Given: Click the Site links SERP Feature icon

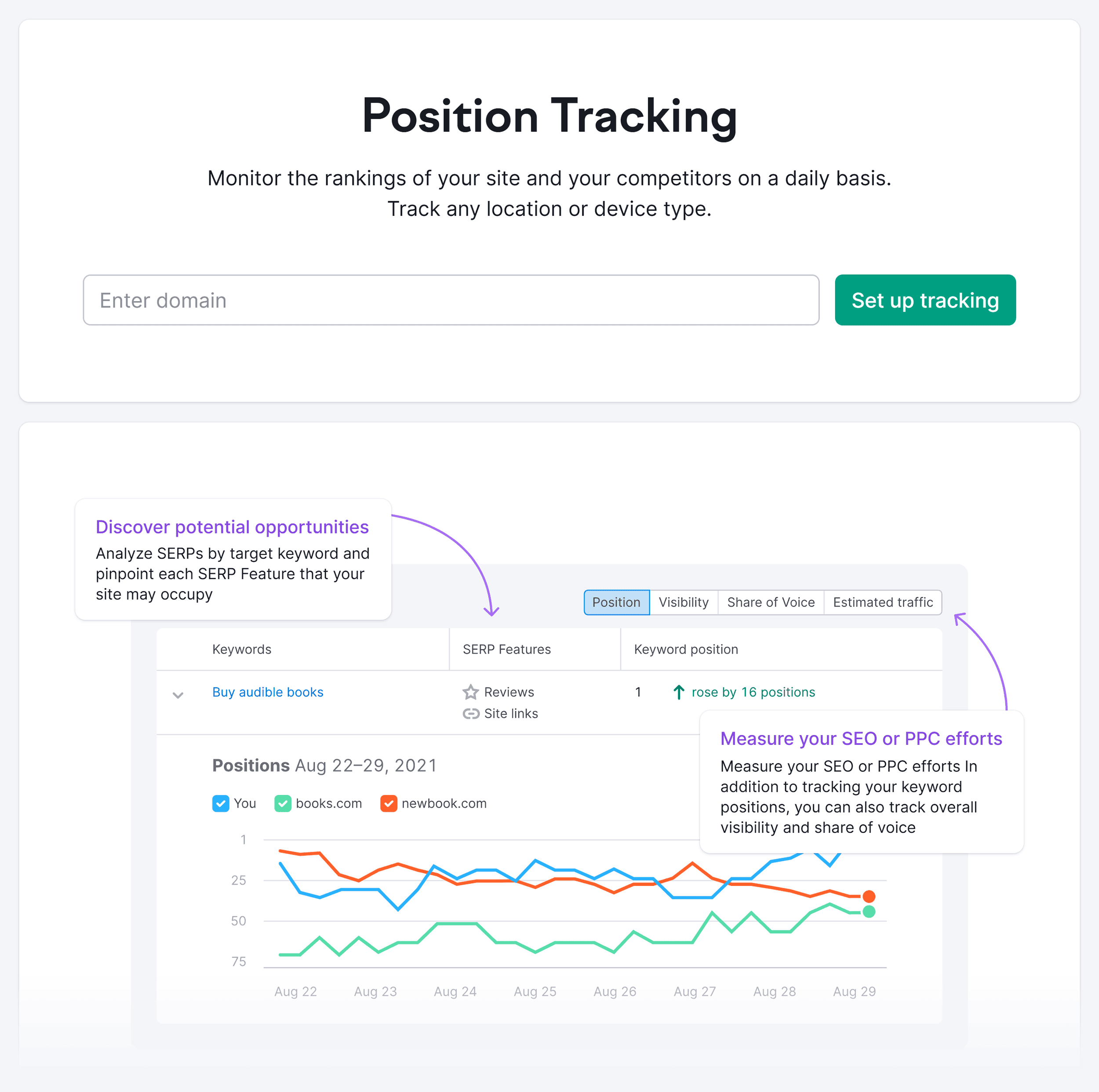Looking at the screenshot, I should click(470, 713).
